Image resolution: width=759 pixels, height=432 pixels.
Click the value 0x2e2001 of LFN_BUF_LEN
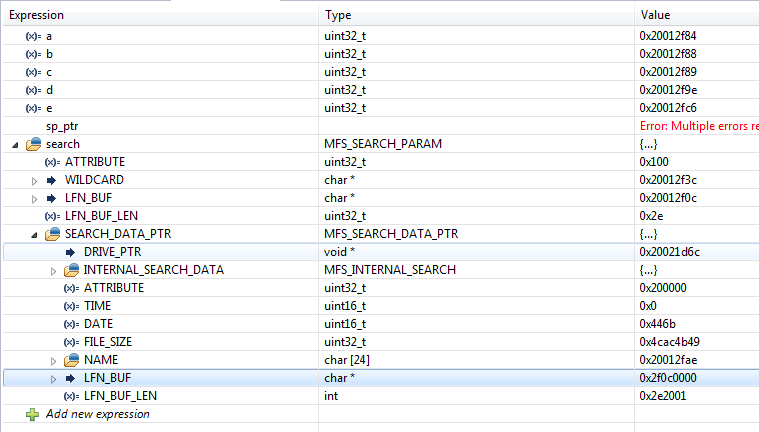(670, 396)
